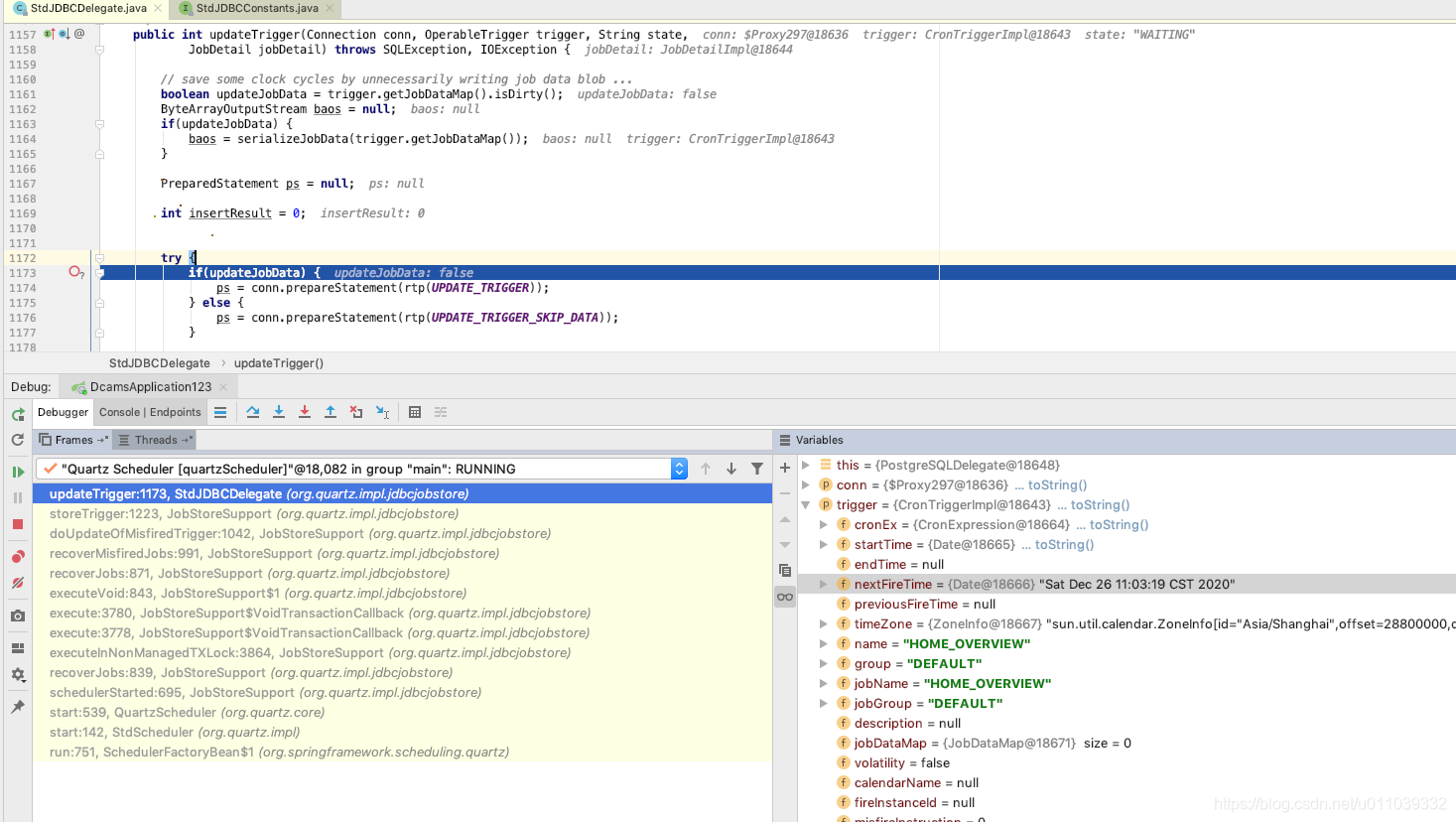Expand the timeZone field node
The width and height of the screenshot is (1456, 822).
(824, 623)
